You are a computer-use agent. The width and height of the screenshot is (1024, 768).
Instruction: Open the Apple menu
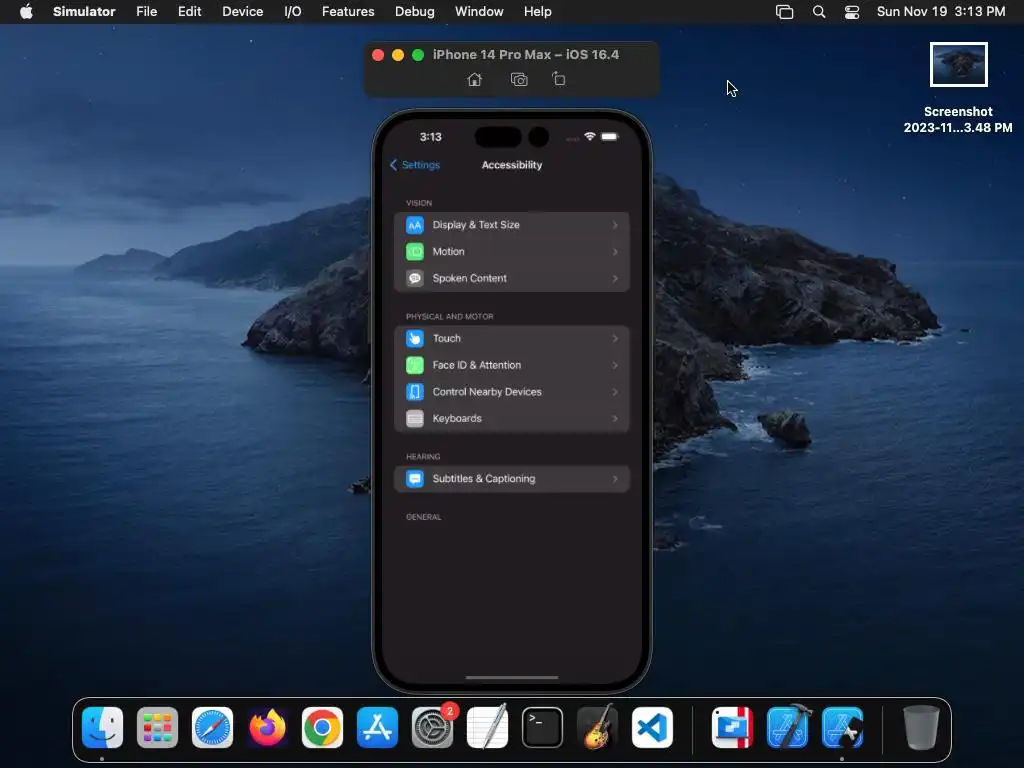[x=26, y=12]
